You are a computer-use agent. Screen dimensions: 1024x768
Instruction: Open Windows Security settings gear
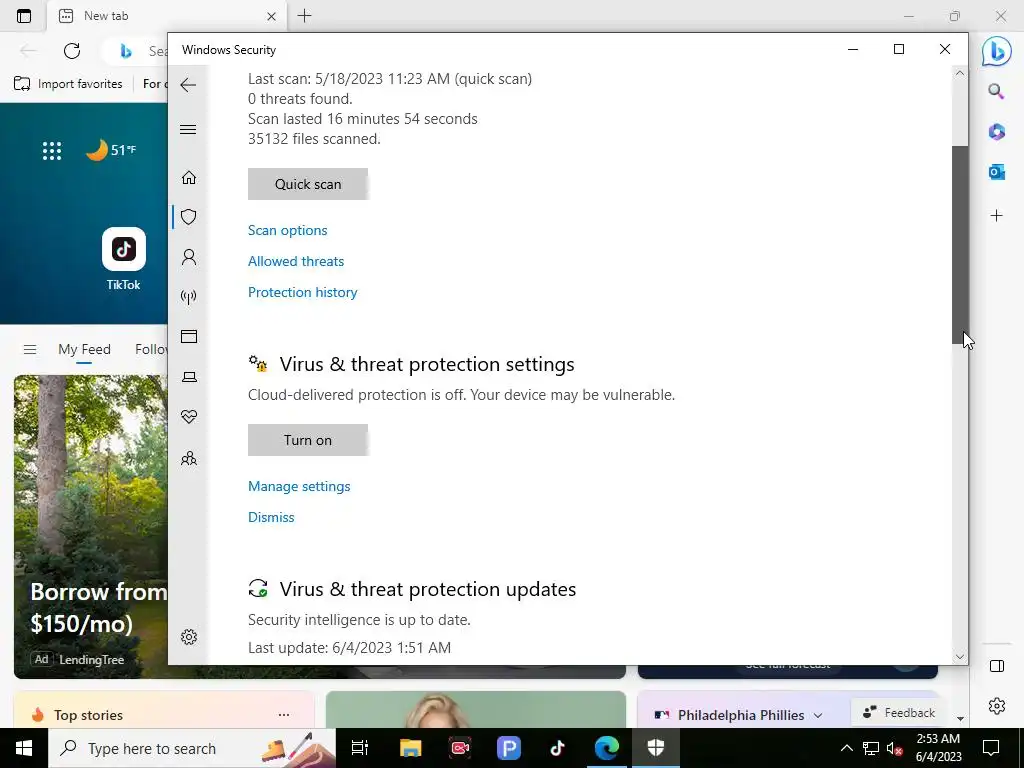point(189,637)
